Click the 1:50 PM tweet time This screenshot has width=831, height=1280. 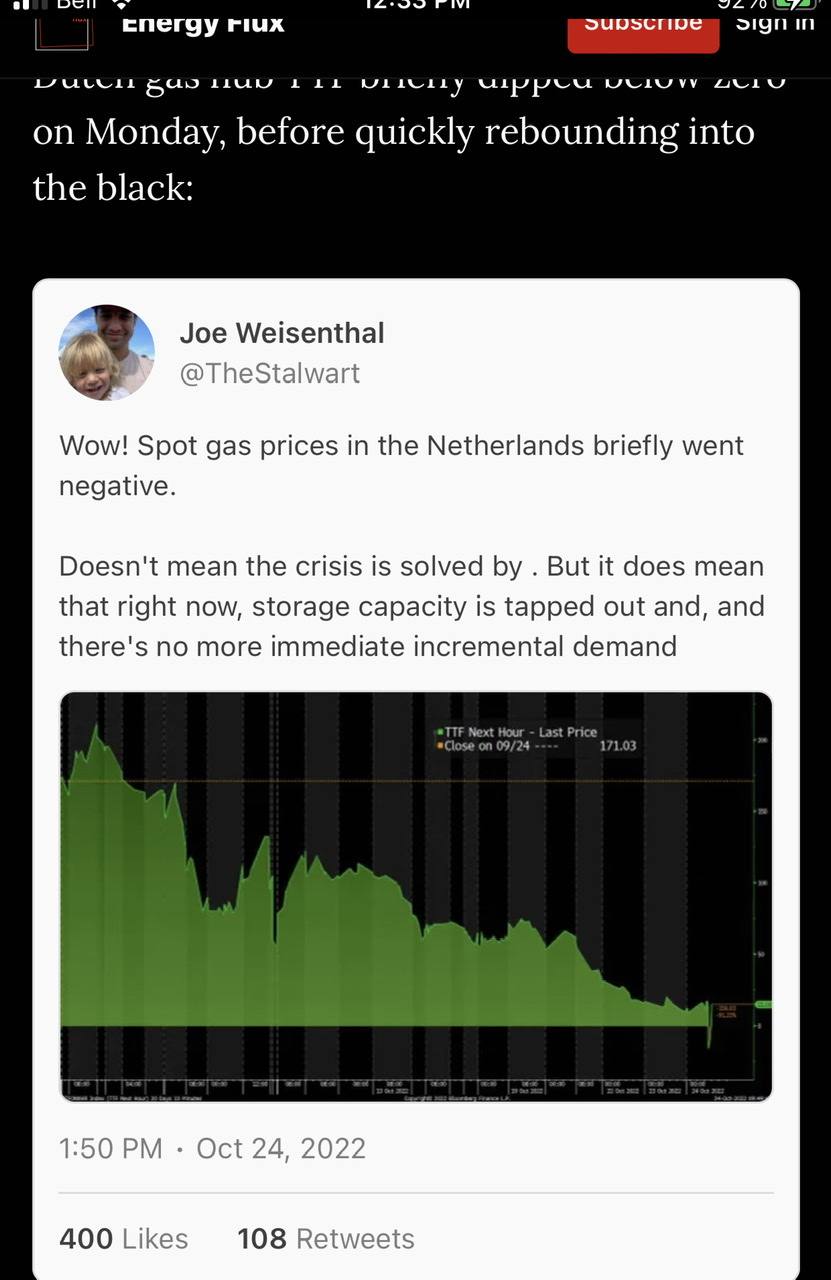111,1148
